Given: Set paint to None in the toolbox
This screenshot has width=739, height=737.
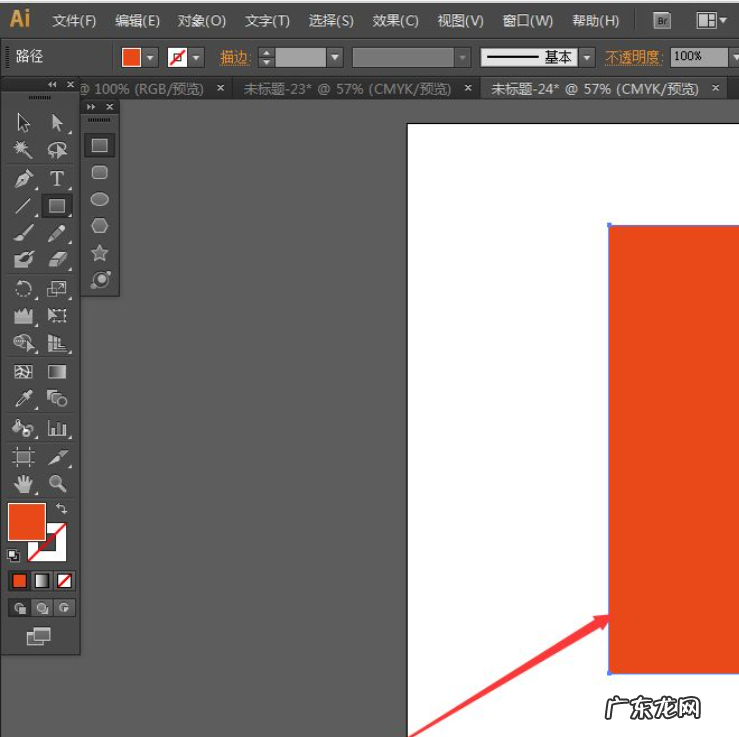Looking at the screenshot, I should (64, 581).
